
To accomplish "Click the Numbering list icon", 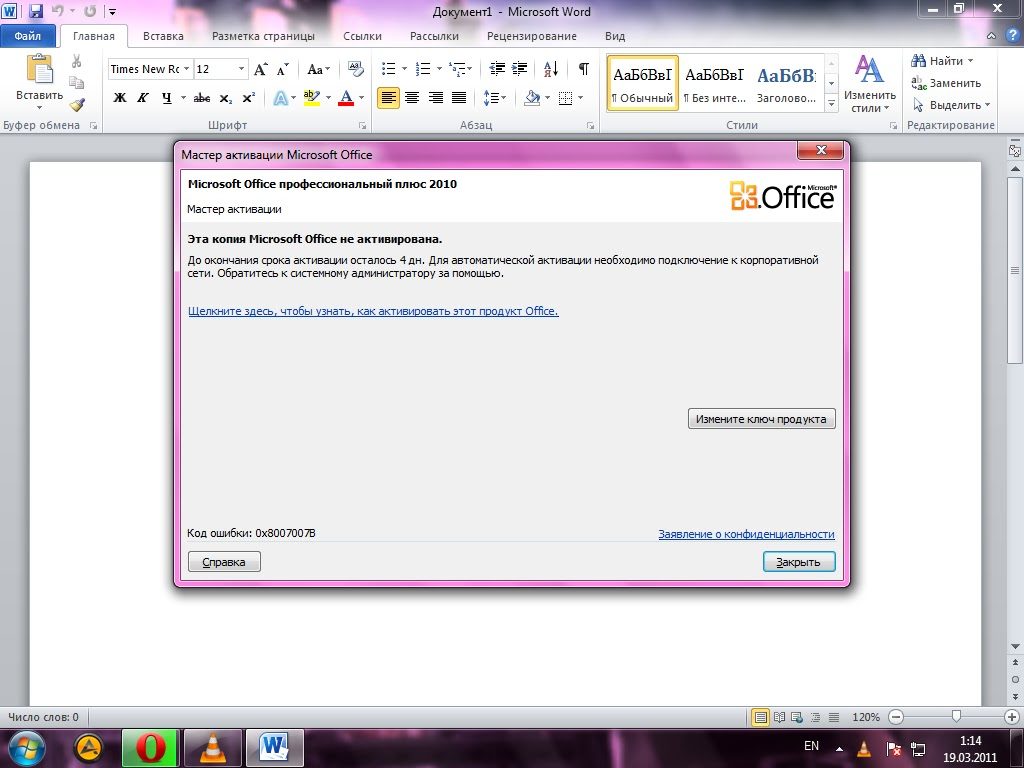I will 423,69.
